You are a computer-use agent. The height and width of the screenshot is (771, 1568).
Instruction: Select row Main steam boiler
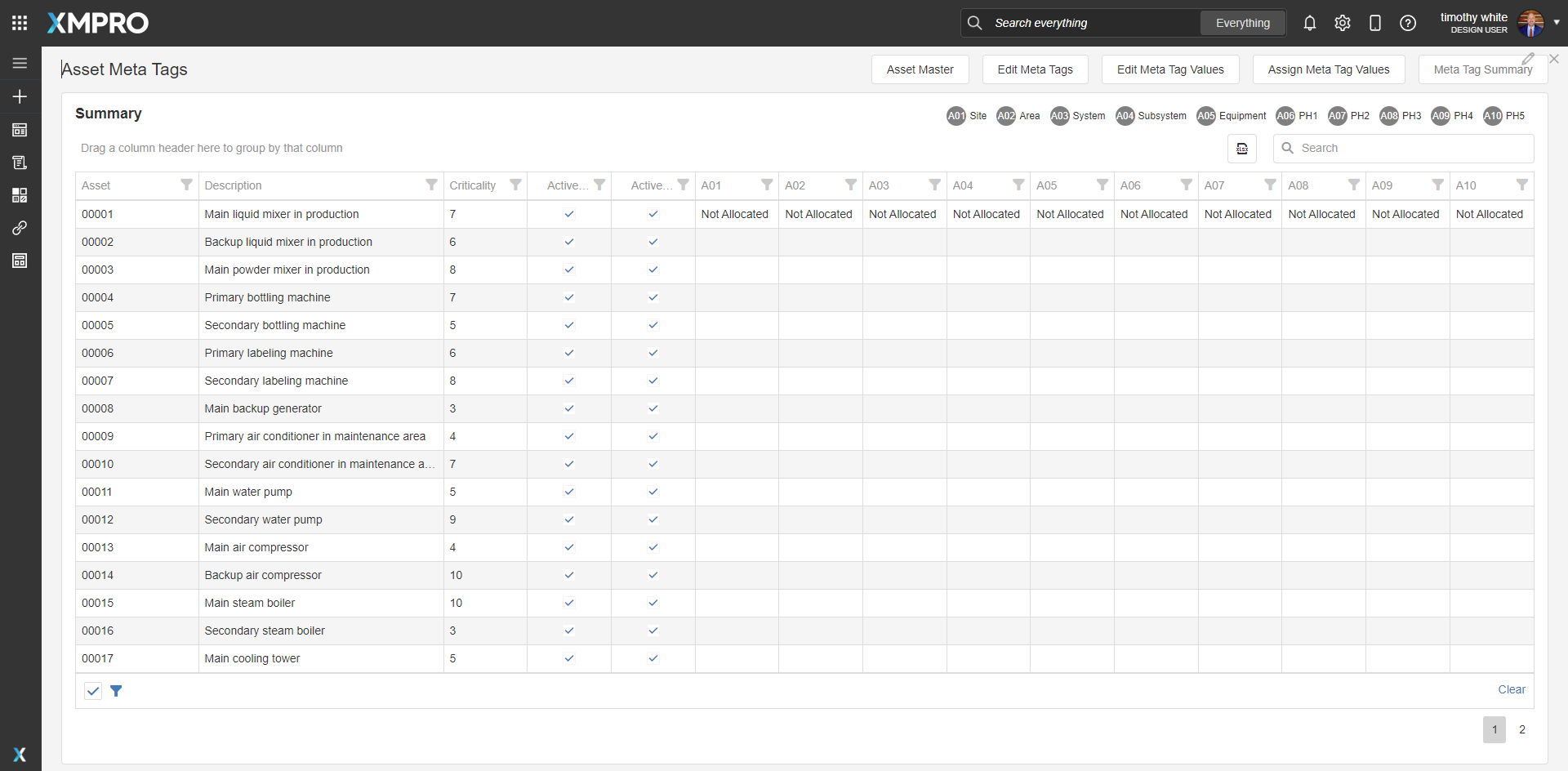(x=804, y=603)
